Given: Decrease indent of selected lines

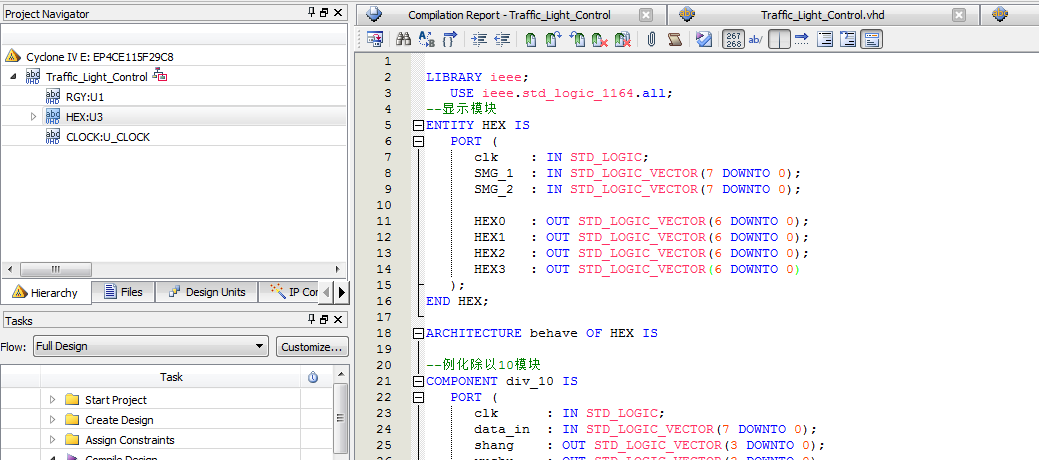Looking at the screenshot, I should 502,40.
